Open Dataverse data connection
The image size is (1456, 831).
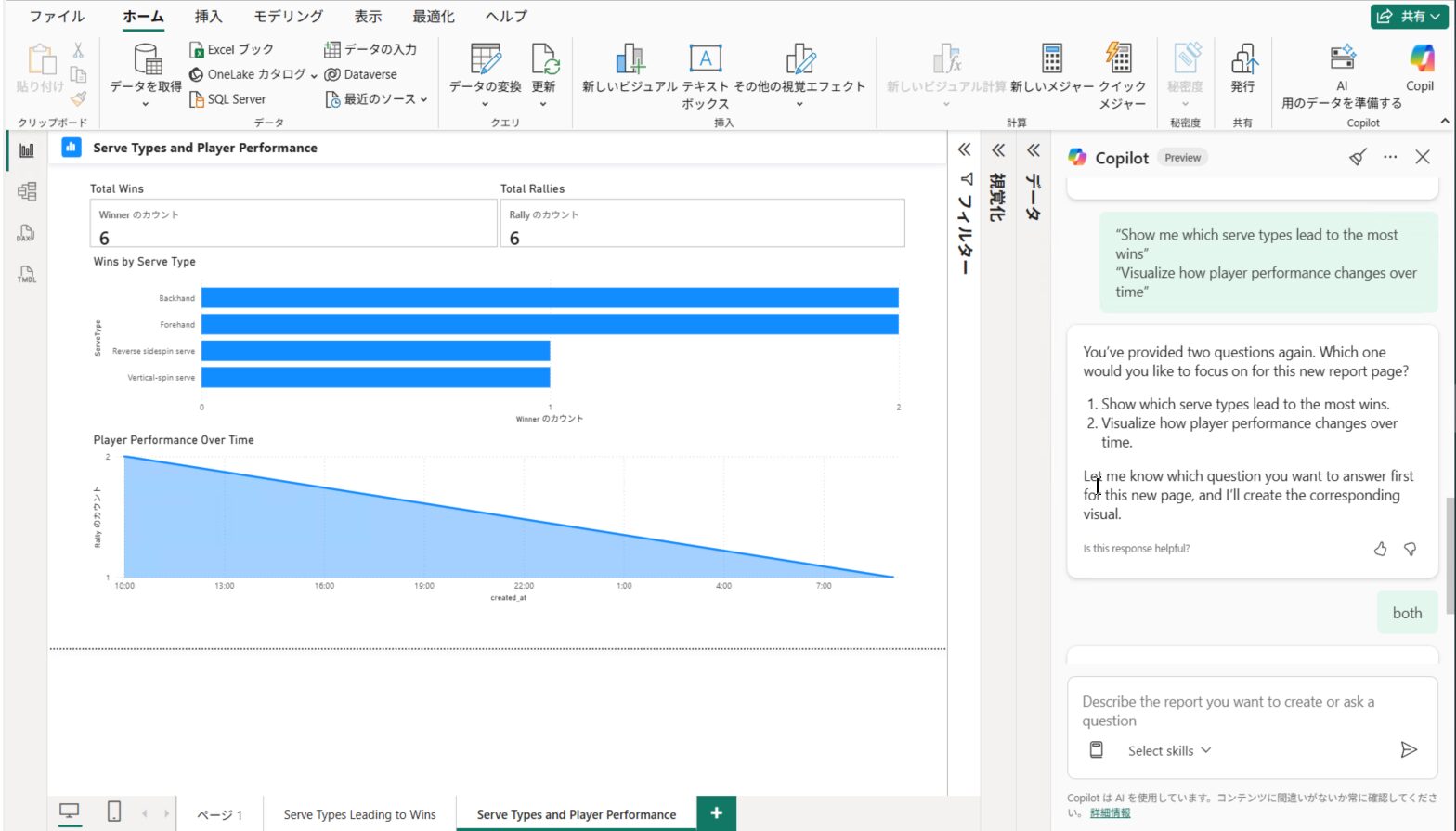[360, 74]
